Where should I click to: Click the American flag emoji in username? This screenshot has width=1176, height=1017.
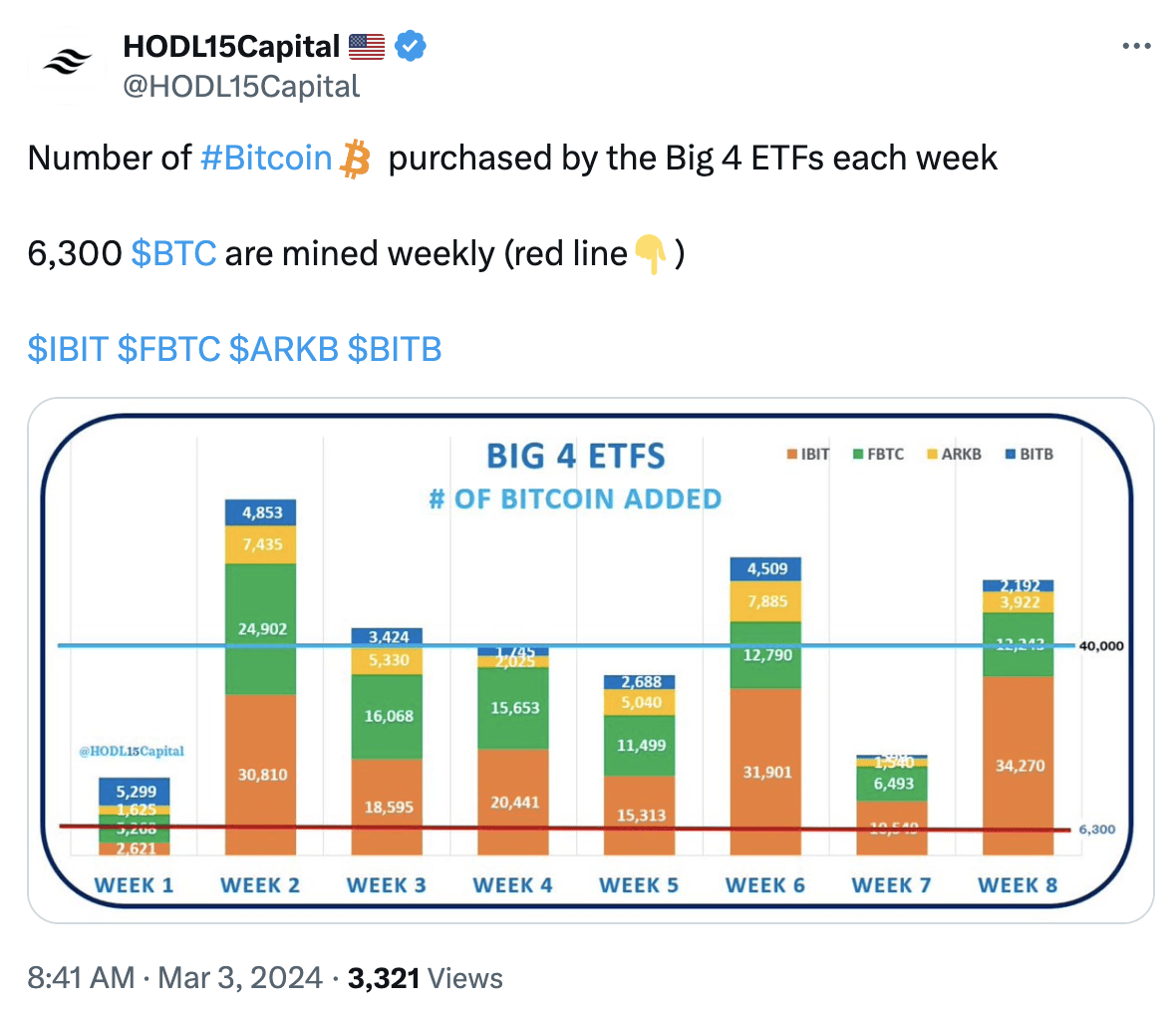click(367, 46)
